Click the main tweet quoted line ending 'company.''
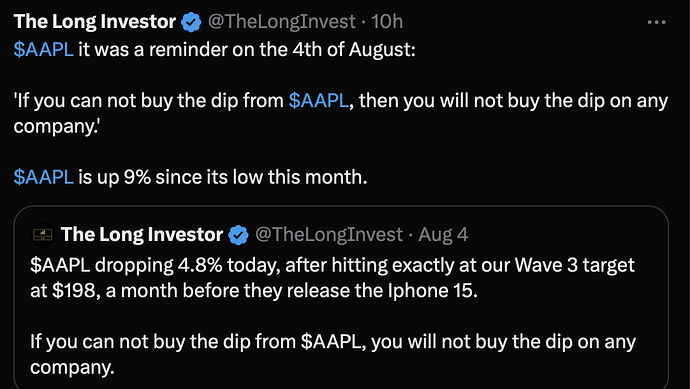Viewport: 690px width, 389px height. (x=56, y=126)
